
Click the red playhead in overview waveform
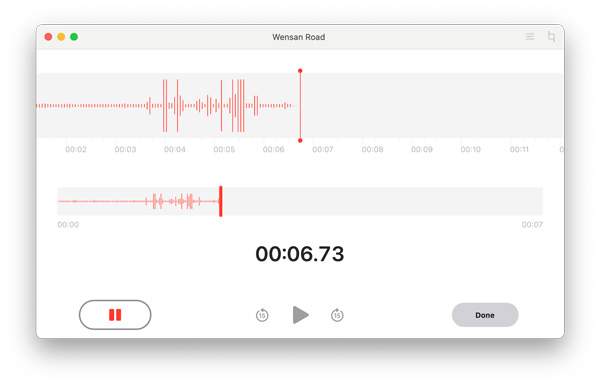(221, 201)
